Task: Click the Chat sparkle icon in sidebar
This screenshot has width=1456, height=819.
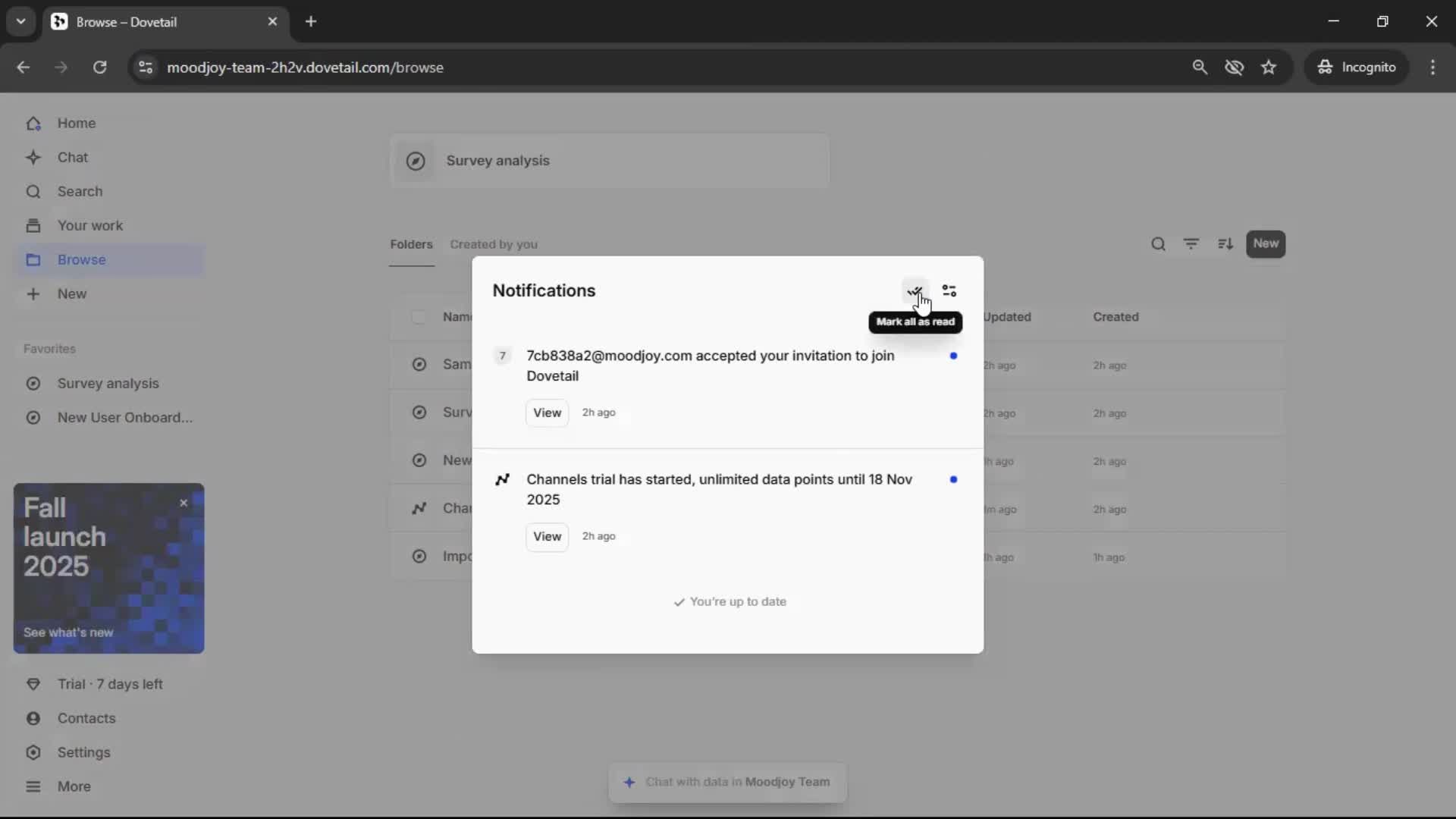Action: 33,158
